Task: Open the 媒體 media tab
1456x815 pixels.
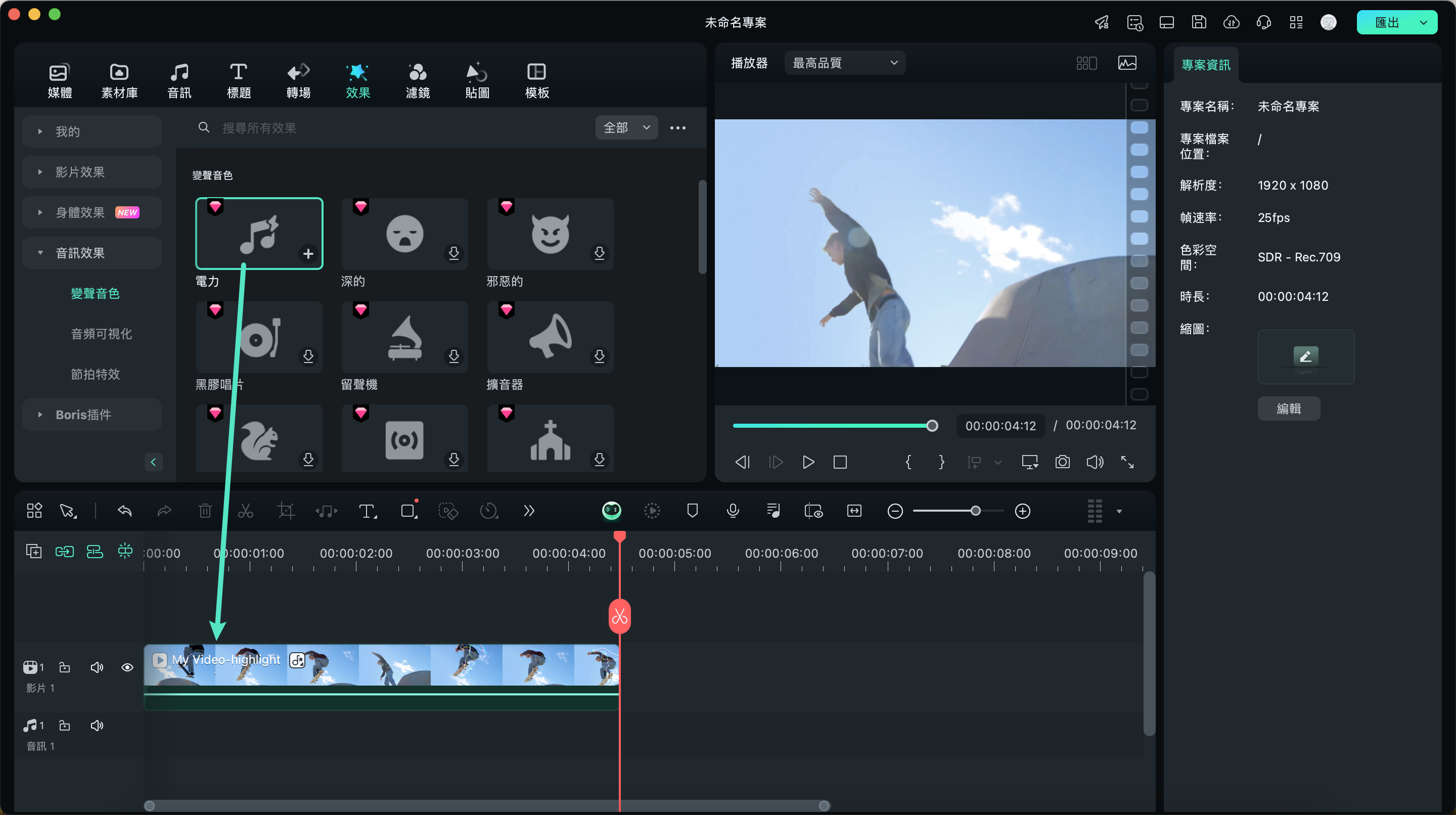Action: tap(59, 80)
